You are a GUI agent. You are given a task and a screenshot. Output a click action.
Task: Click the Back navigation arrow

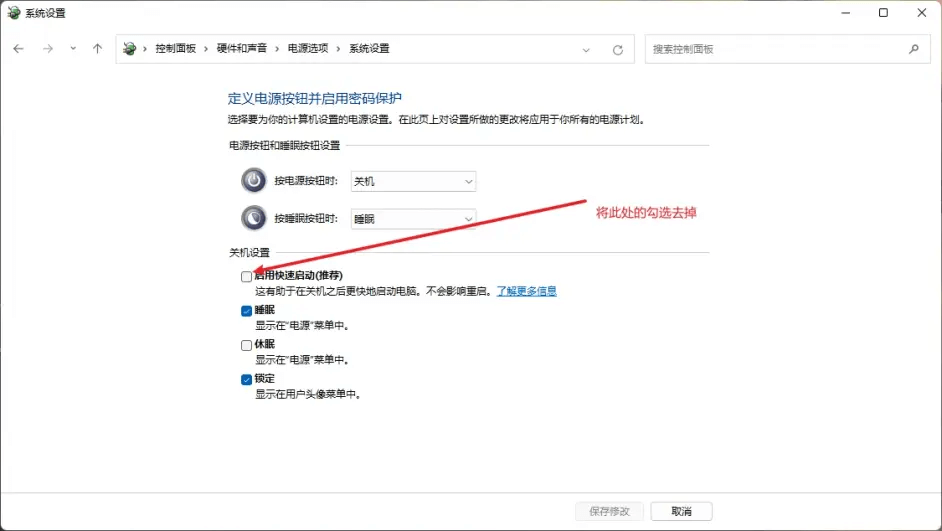coord(19,49)
